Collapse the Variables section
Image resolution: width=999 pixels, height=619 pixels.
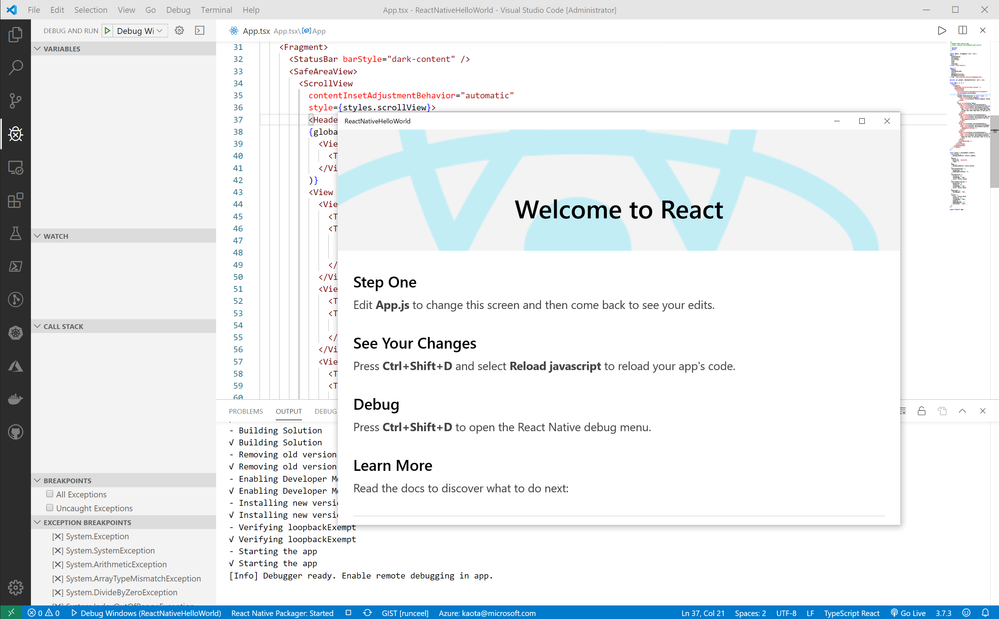coord(124,48)
